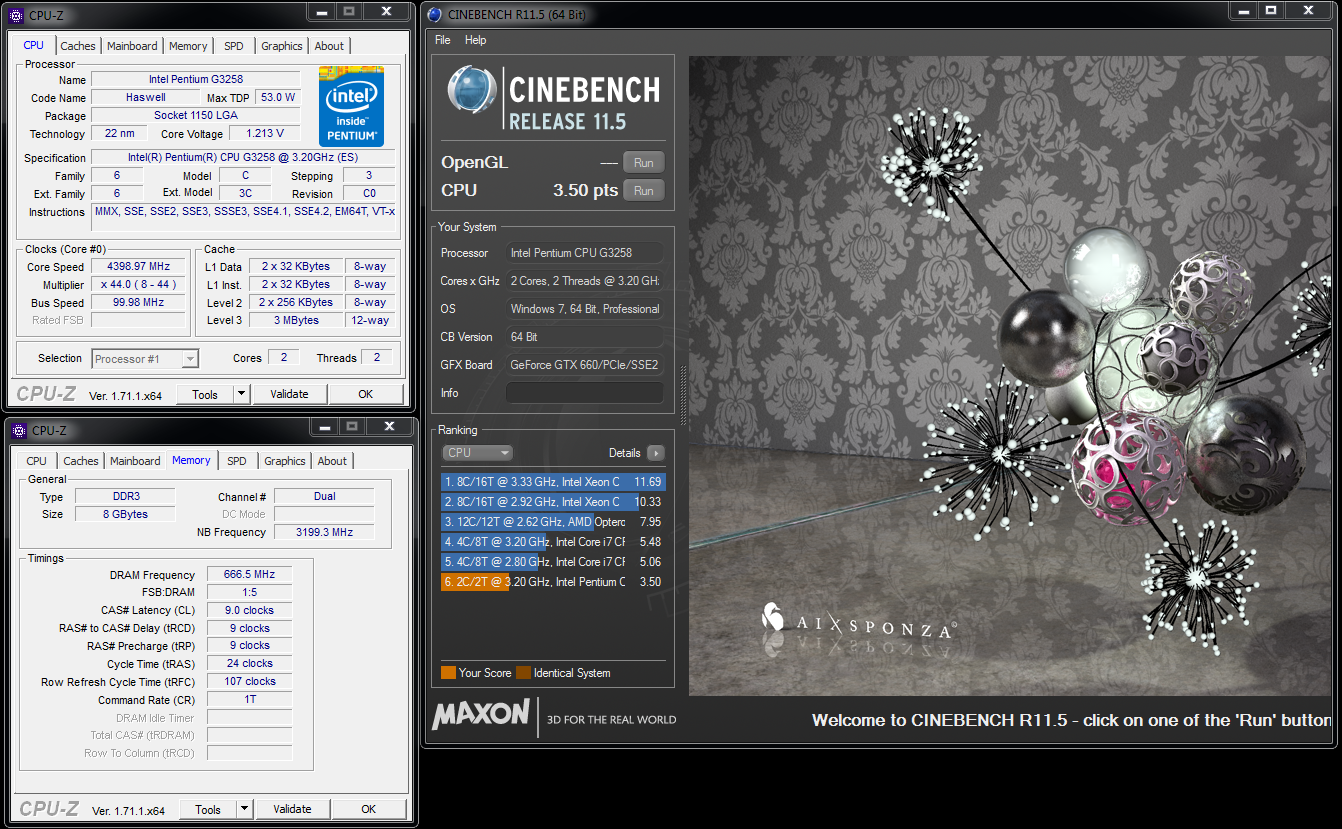Click the Core Speed value 4398.97 MHz
This screenshot has height=829, width=1342.
(138, 266)
